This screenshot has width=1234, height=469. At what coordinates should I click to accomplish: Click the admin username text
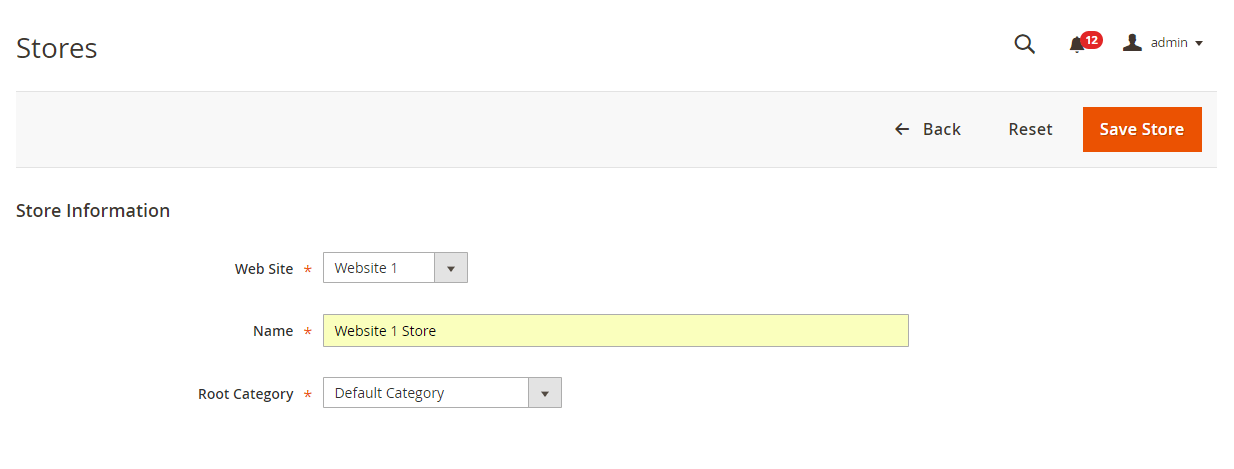pos(1169,43)
